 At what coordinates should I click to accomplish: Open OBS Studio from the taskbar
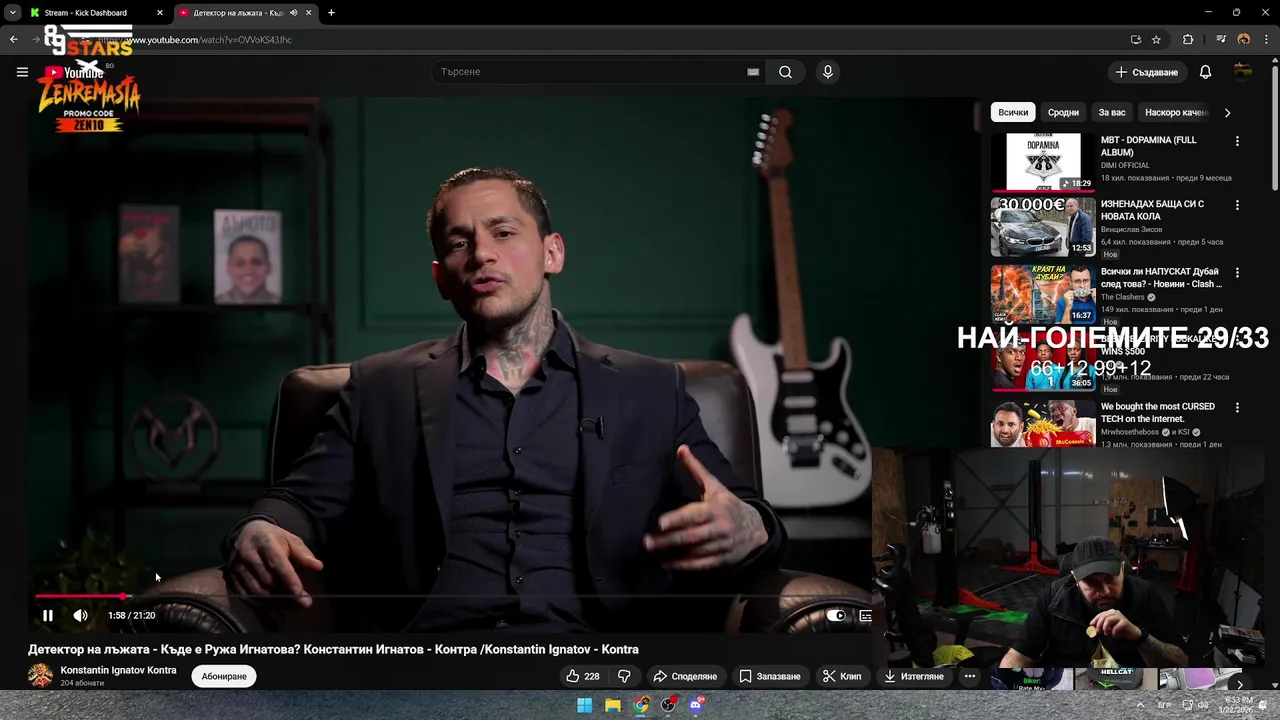(x=668, y=705)
